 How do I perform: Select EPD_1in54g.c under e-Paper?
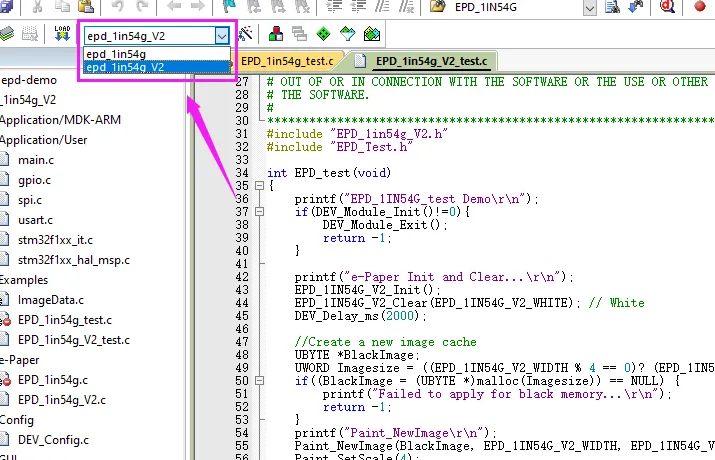[x=53, y=380]
